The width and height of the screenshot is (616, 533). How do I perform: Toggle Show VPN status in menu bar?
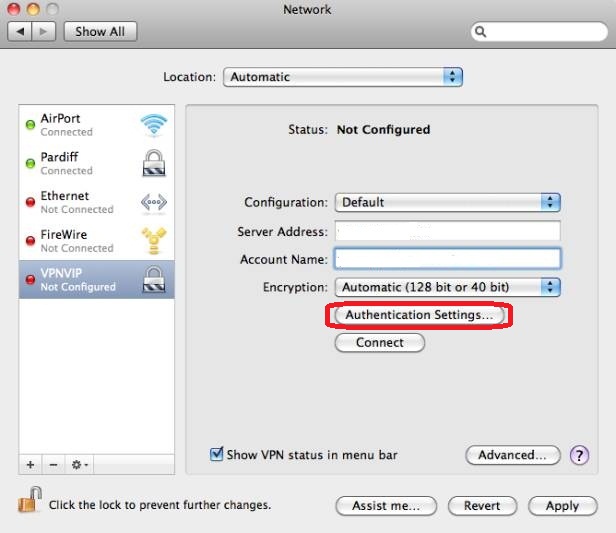point(216,455)
